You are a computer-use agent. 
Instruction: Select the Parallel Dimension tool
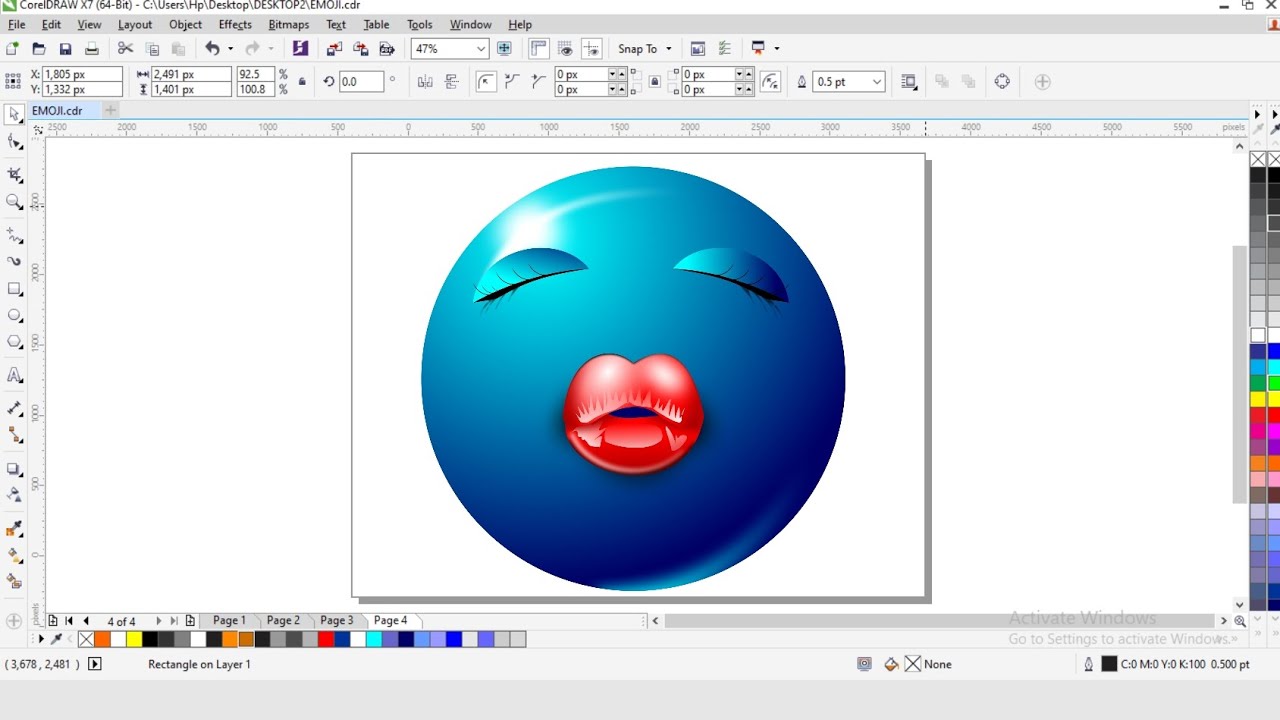[x=14, y=408]
